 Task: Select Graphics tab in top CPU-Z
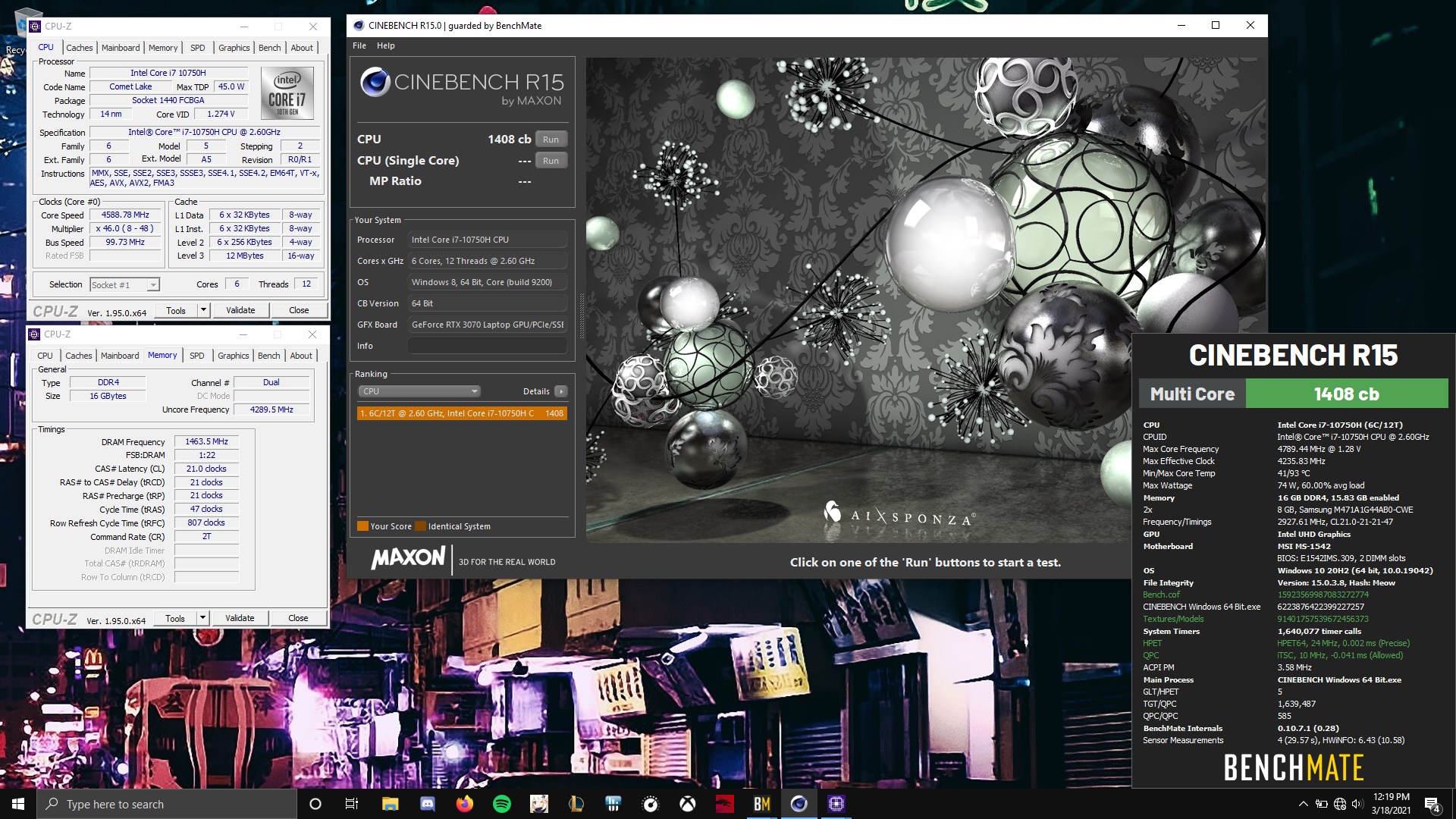234,47
